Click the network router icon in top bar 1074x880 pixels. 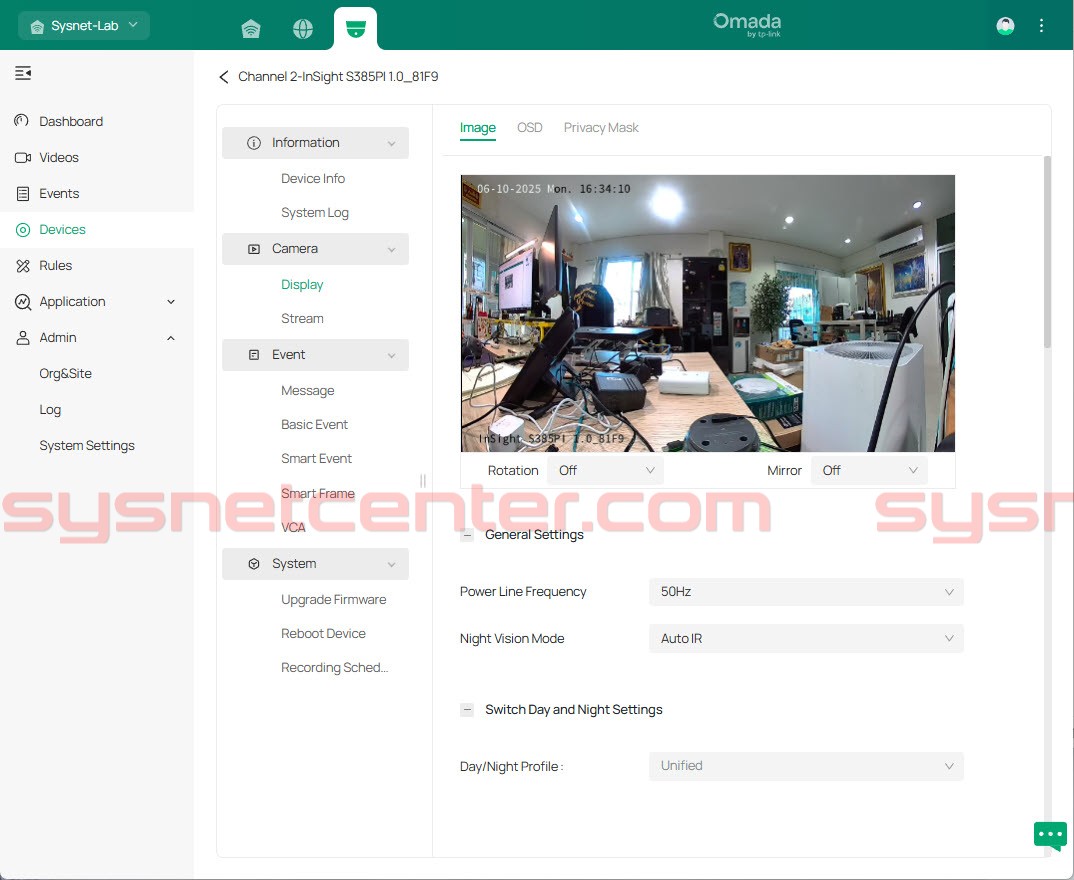tap(251, 29)
